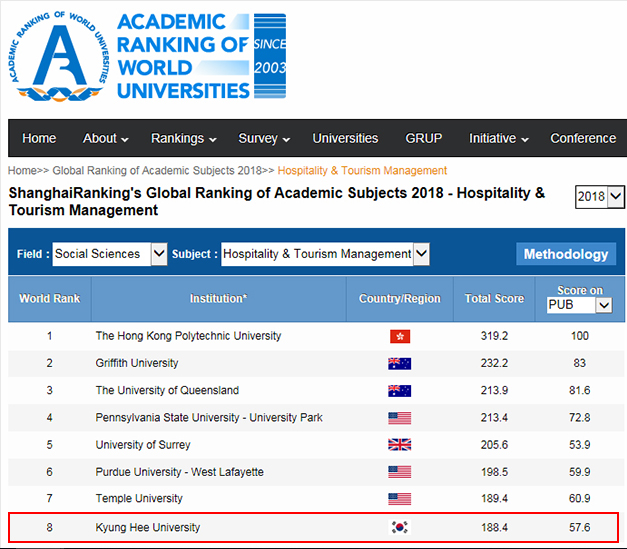627x549 pixels.
Task: Select total score 205.6
Action: point(494,445)
